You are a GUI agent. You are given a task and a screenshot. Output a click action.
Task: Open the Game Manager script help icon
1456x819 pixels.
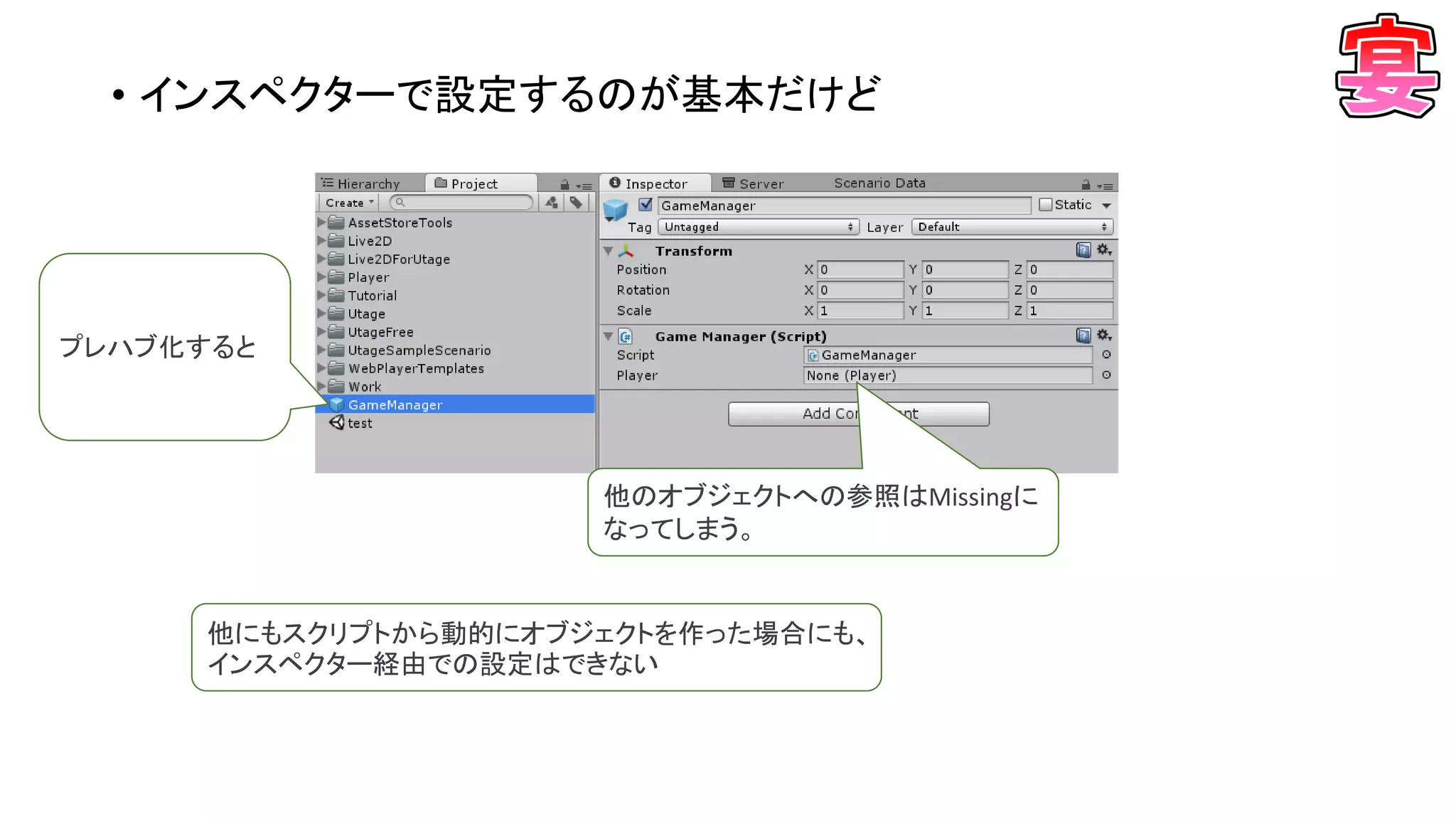coord(1083,335)
